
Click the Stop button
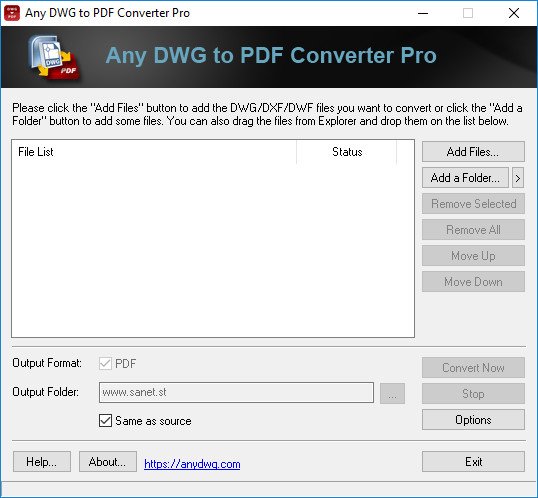point(473,394)
